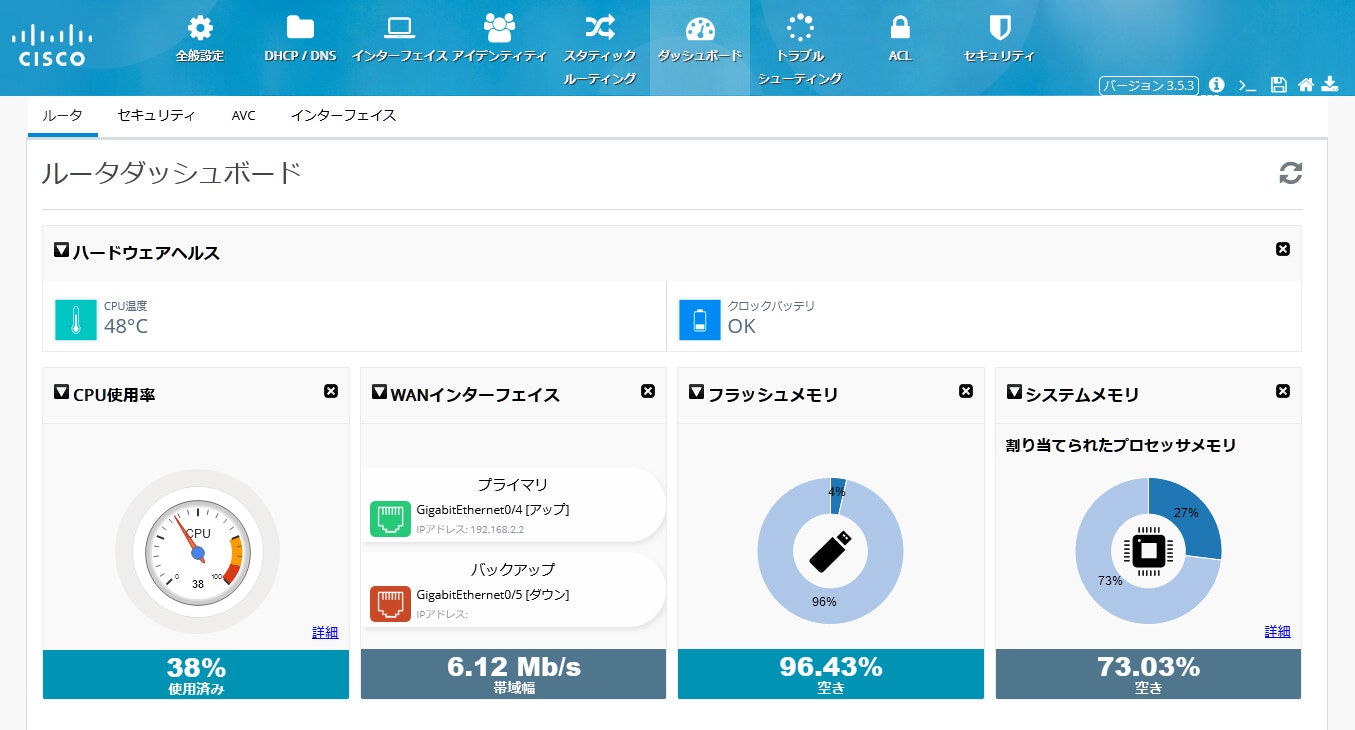
Task: Click the save floppy disk icon
Action: point(1278,85)
